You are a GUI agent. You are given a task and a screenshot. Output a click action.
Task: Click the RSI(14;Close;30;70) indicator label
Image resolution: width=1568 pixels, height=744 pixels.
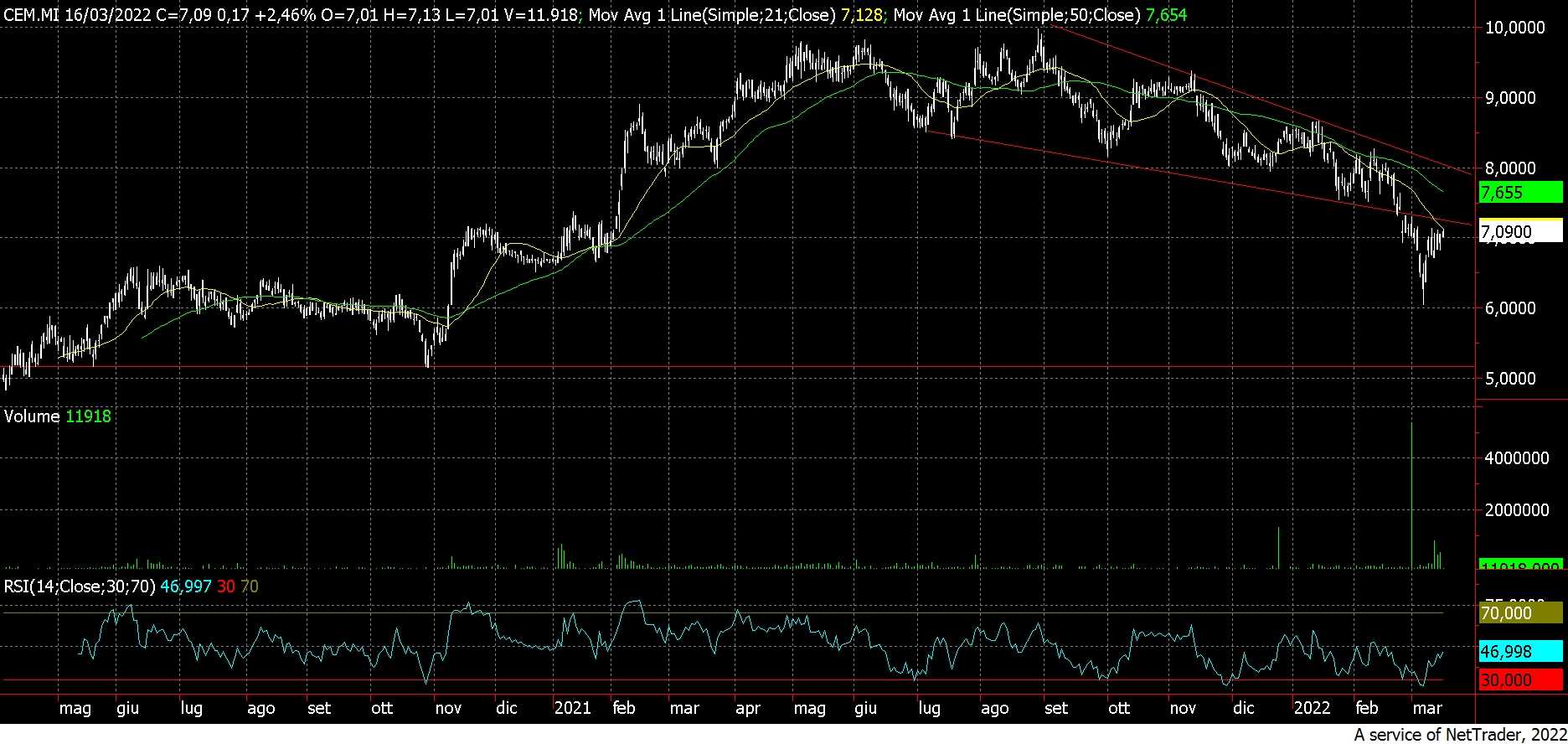pyautogui.click(x=80, y=586)
